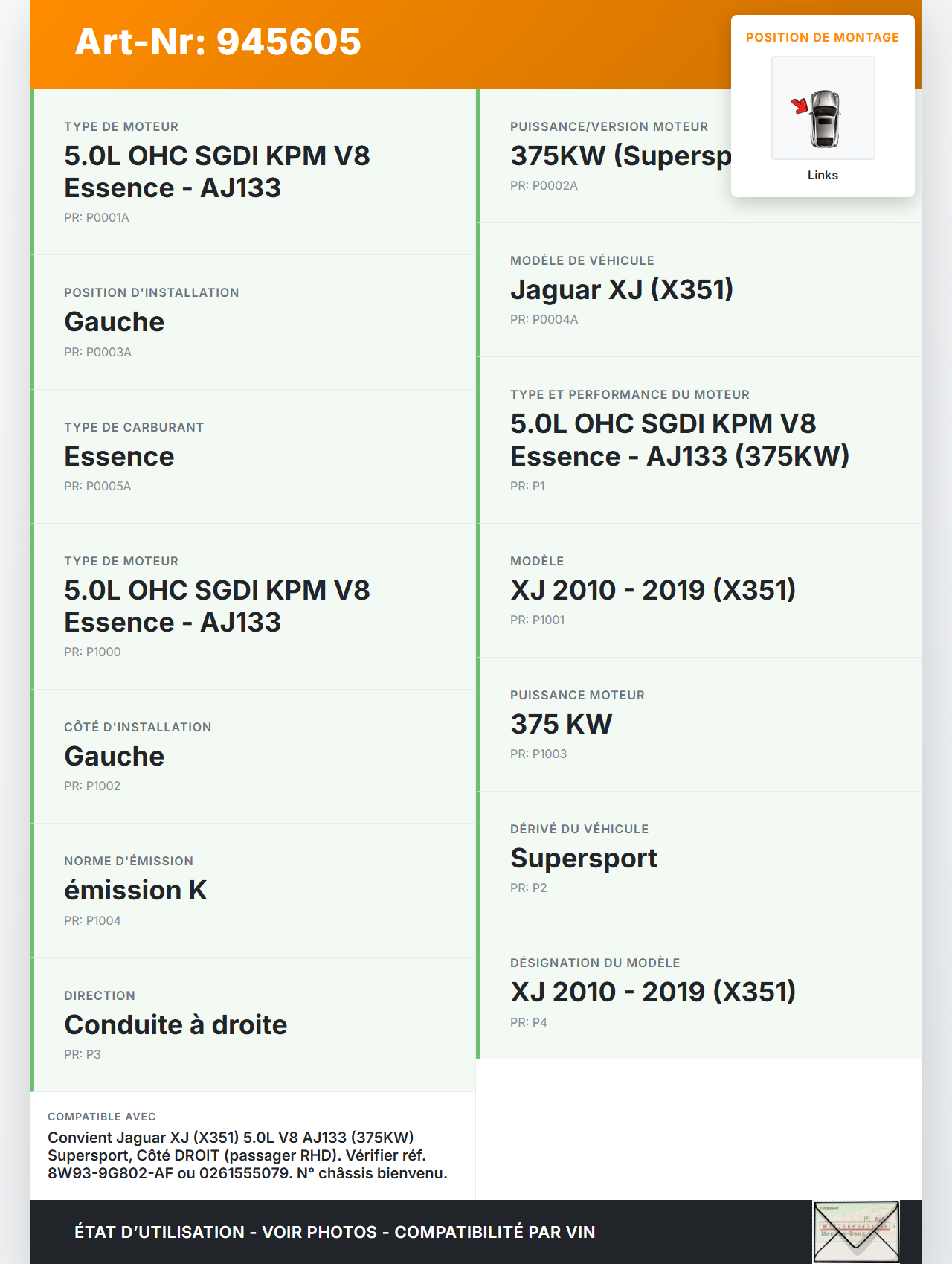
Task: Click the Art-Nr 945605 header title
Action: (218, 42)
